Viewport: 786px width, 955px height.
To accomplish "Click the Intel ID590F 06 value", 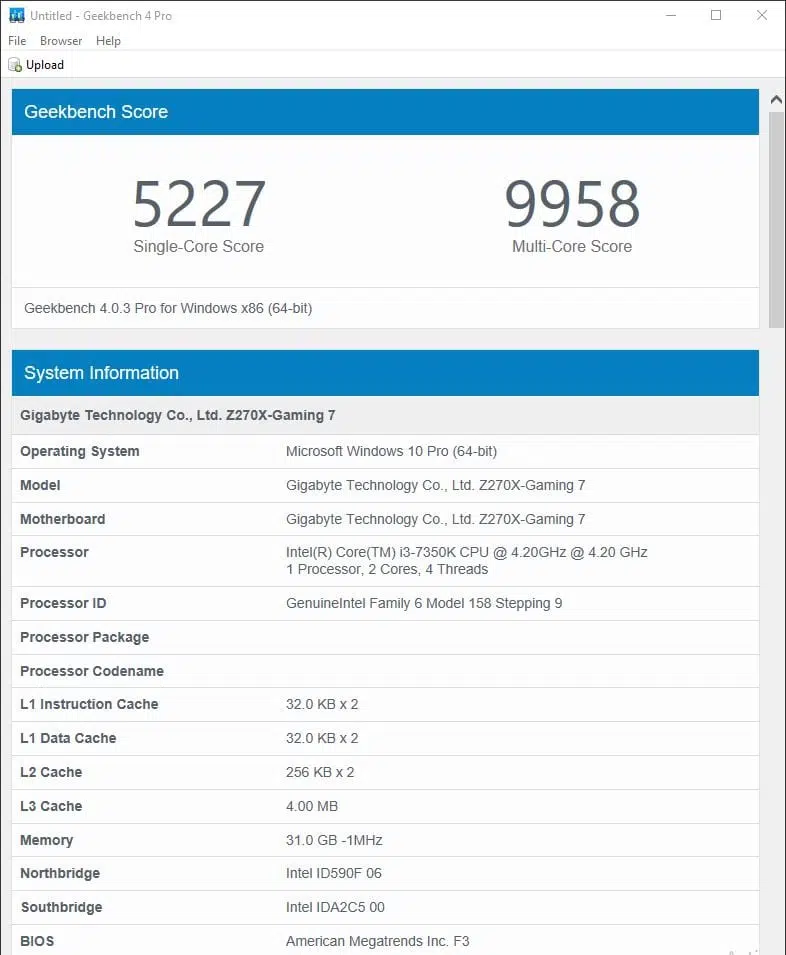I will coord(334,873).
